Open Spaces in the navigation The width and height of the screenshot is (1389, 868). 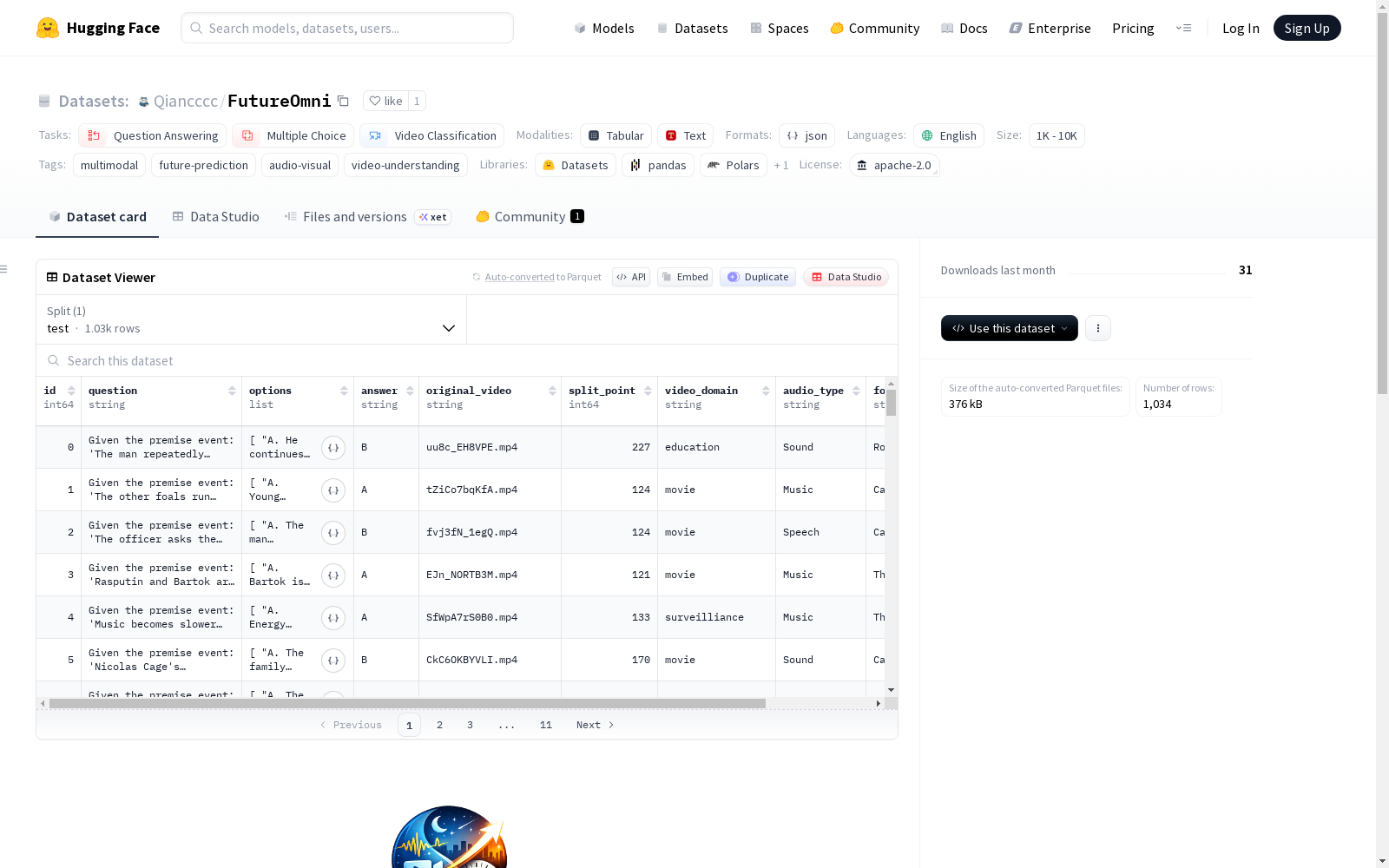[780, 28]
